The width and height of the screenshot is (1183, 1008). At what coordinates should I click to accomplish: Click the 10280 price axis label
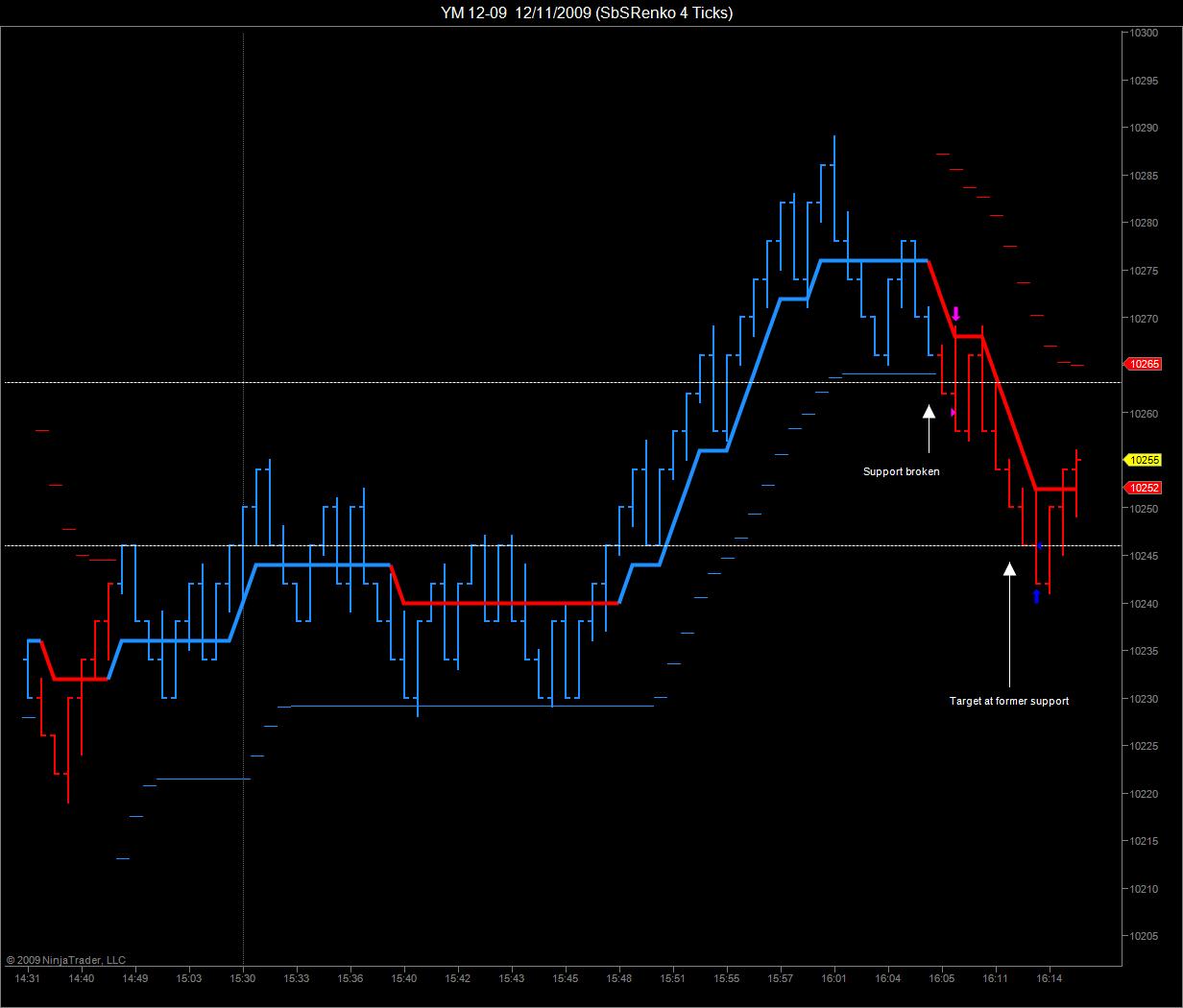(1144, 223)
